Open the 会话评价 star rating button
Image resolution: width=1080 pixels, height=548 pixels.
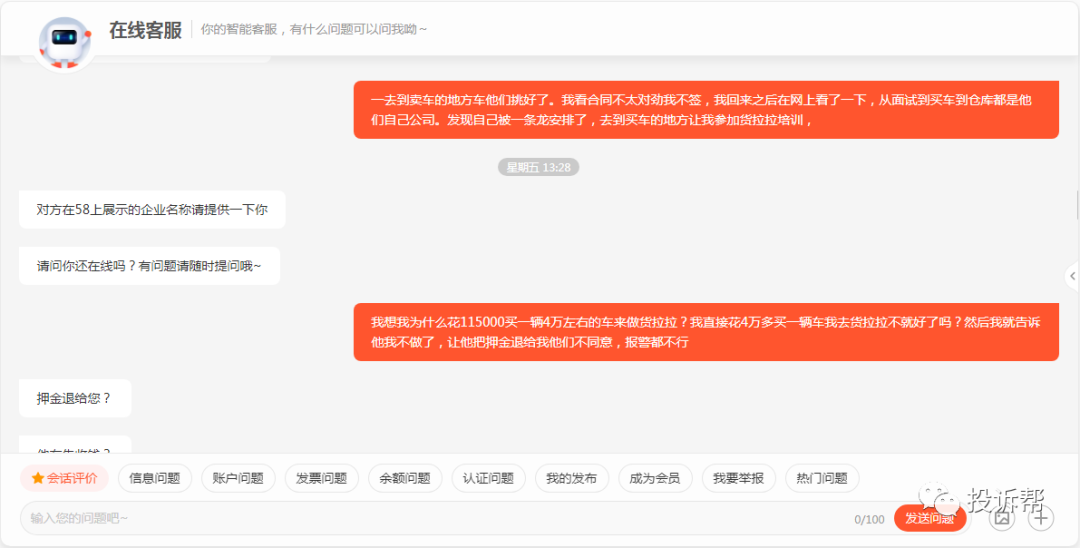(65, 478)
